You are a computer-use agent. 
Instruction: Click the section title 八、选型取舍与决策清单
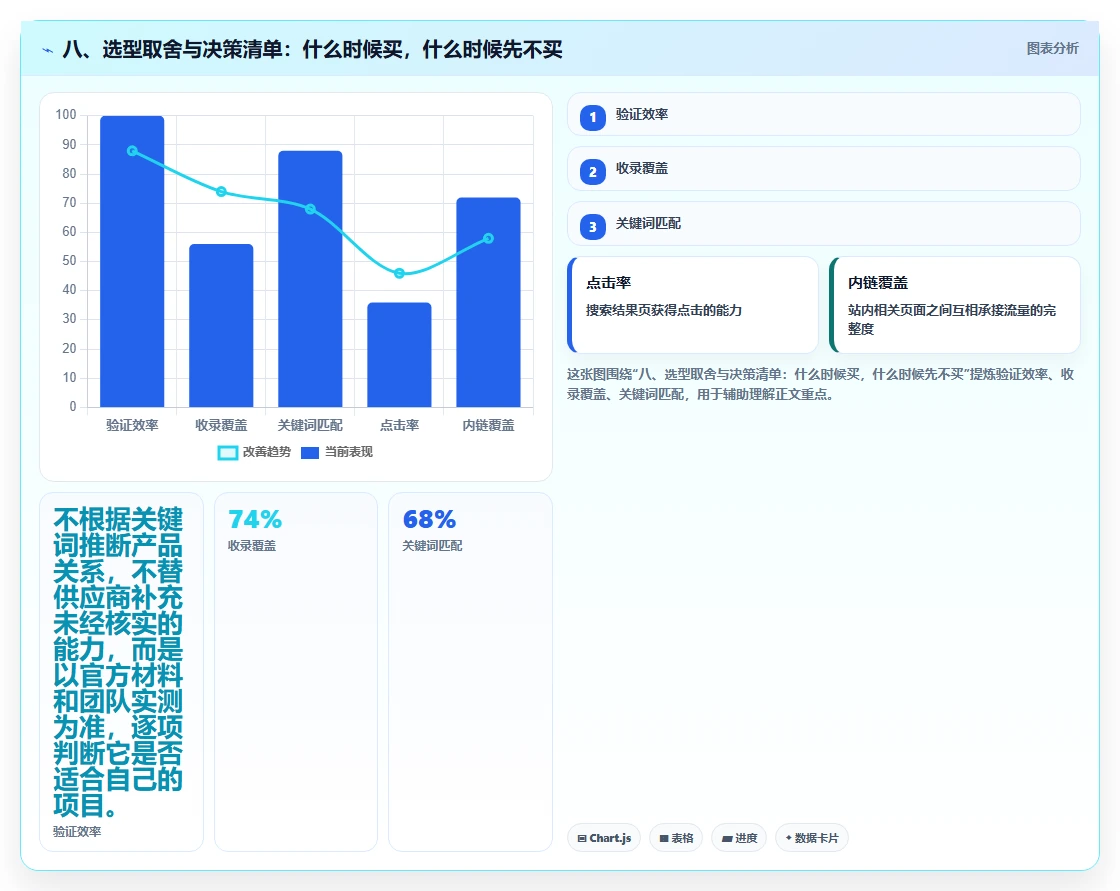tap(312, 49)
